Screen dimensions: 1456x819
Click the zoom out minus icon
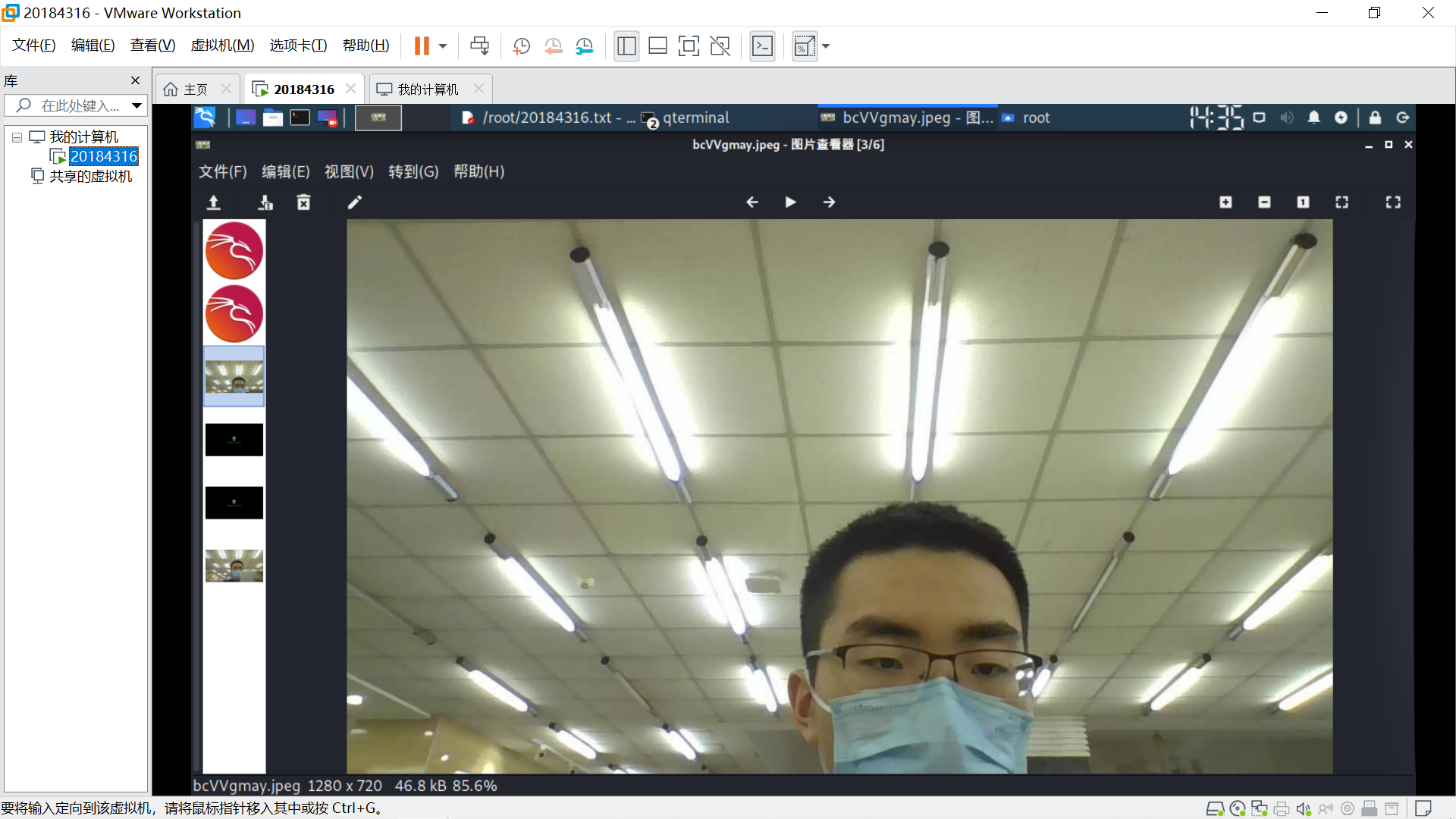pyautogui.click(x=1264, y=202)
